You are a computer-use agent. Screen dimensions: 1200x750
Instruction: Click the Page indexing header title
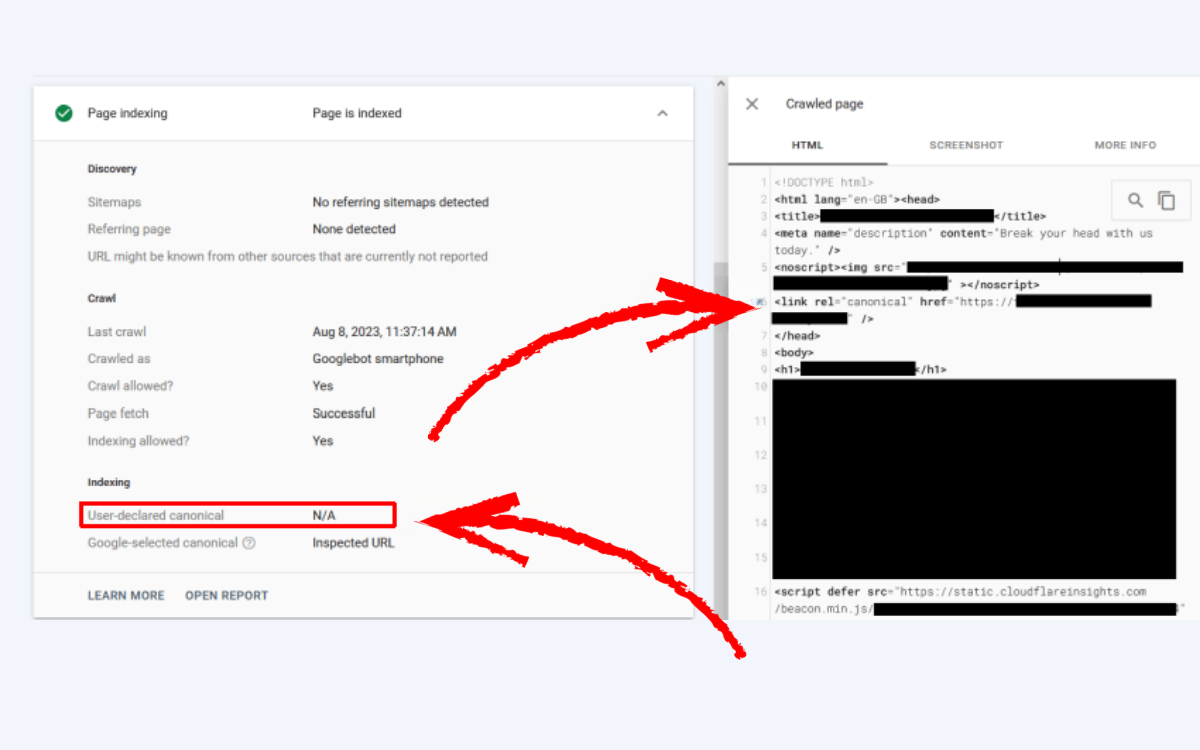tap(128, 114)
